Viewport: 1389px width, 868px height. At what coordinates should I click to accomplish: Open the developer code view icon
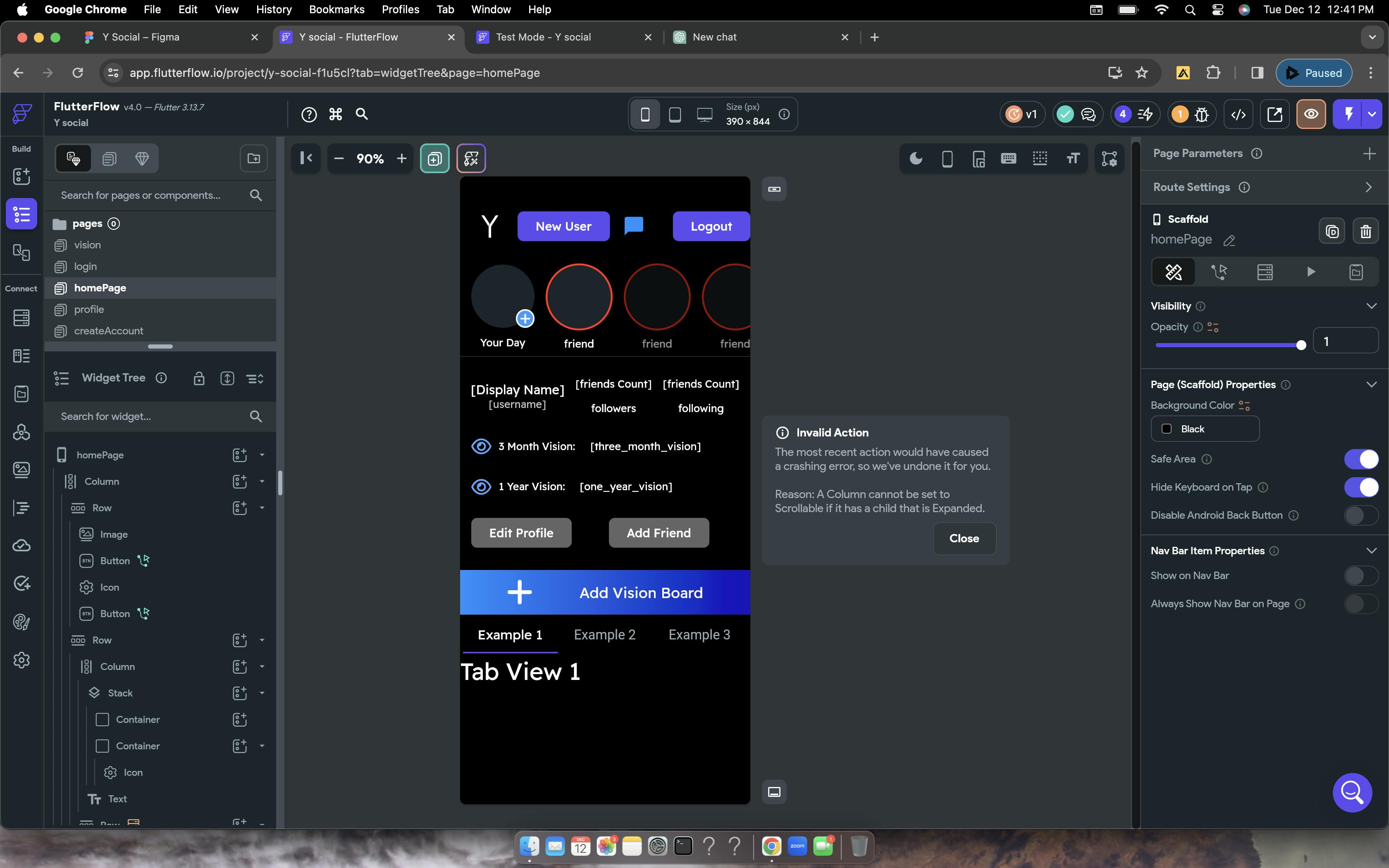point(1238,114)
